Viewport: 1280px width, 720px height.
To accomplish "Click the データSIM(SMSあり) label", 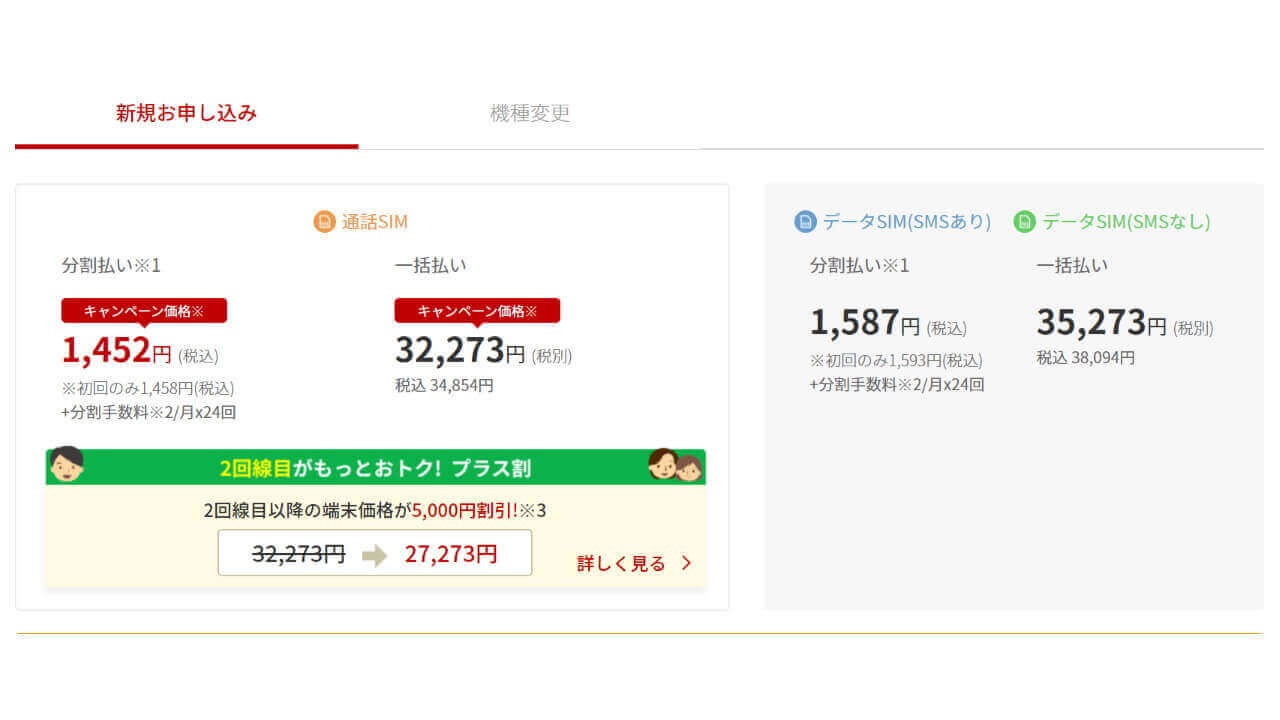I will [907, 221].
